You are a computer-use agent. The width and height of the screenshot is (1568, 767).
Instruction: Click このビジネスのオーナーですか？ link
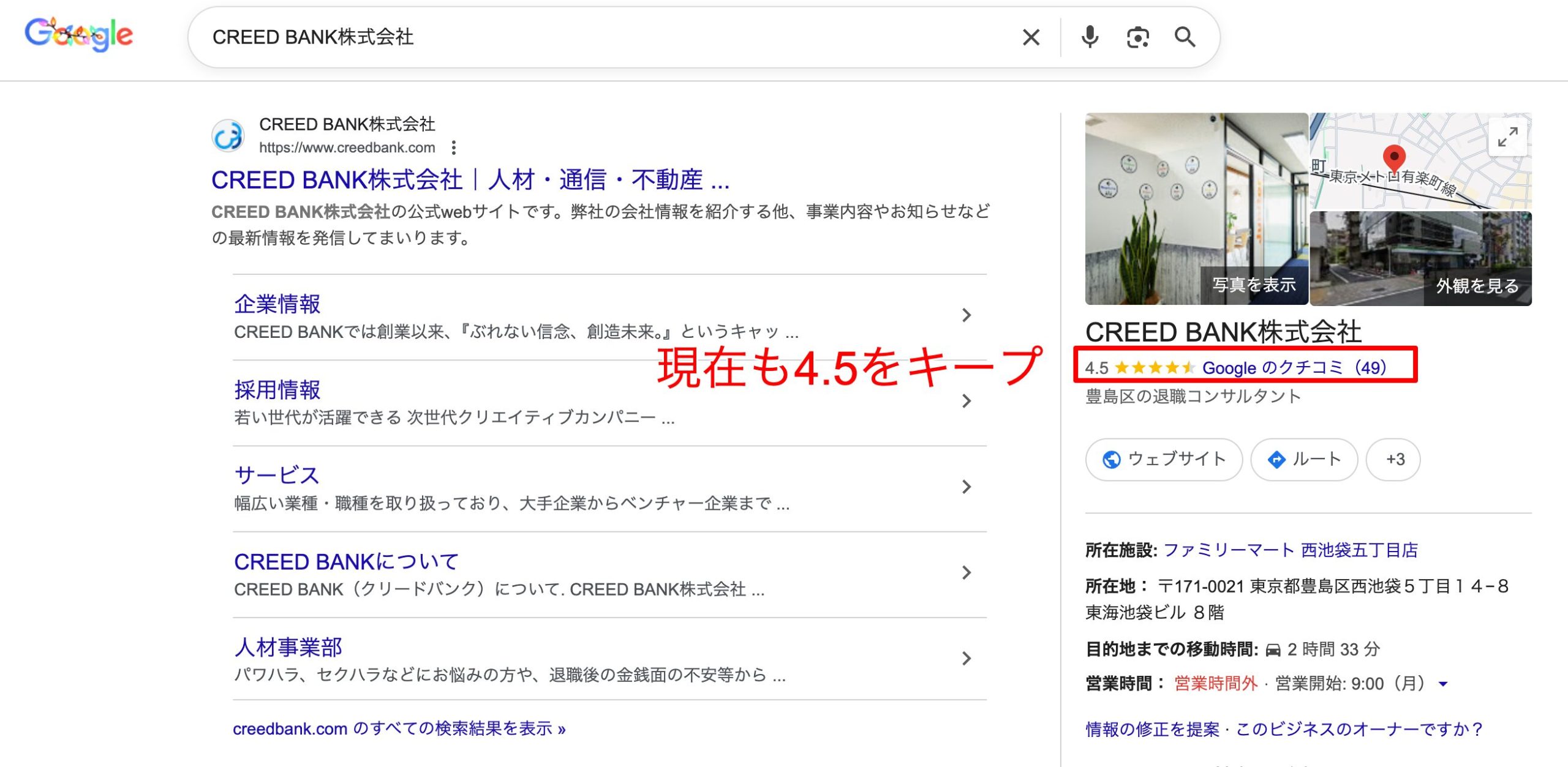(x=1359, y=729)
